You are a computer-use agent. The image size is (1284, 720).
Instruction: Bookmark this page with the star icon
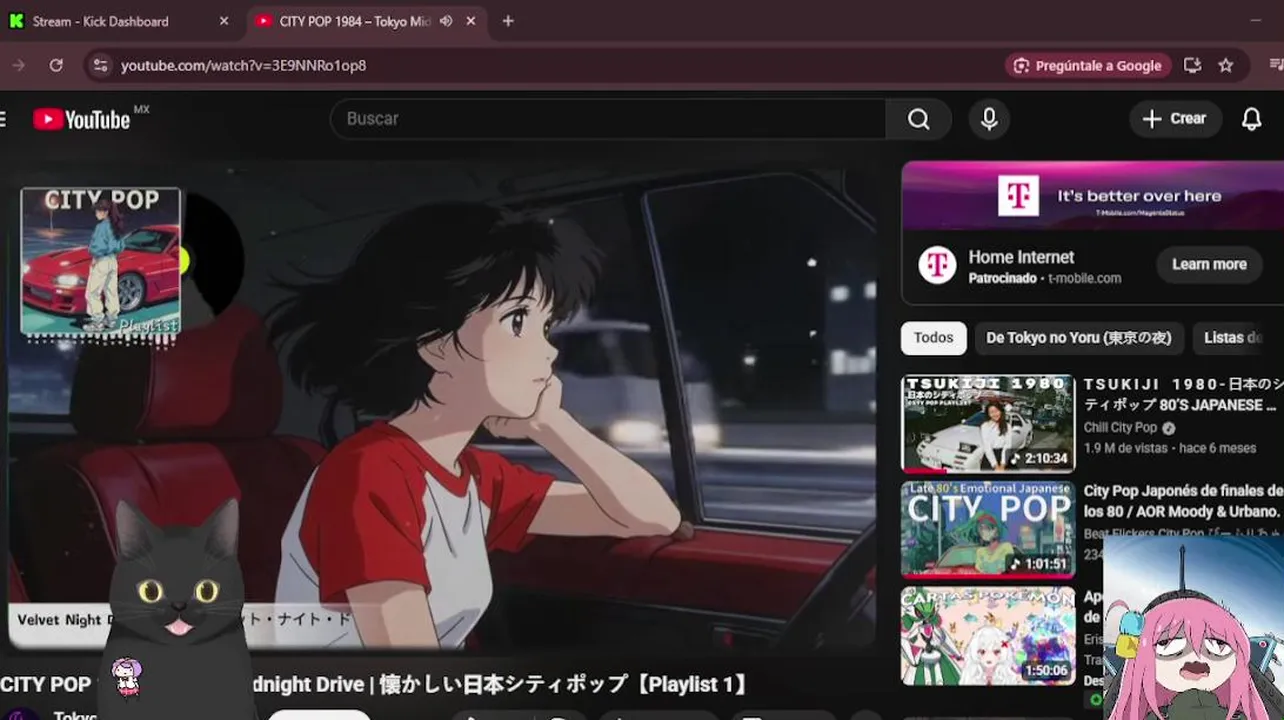click(x=1226, y=65)
